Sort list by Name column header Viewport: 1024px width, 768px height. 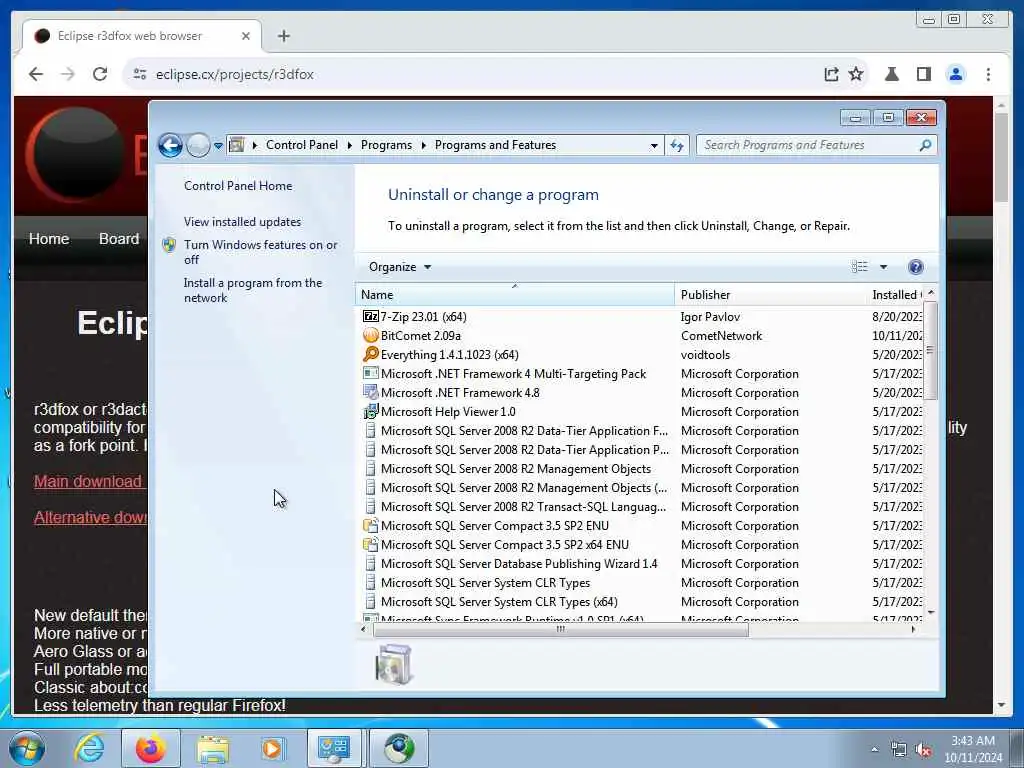point(515,295)
